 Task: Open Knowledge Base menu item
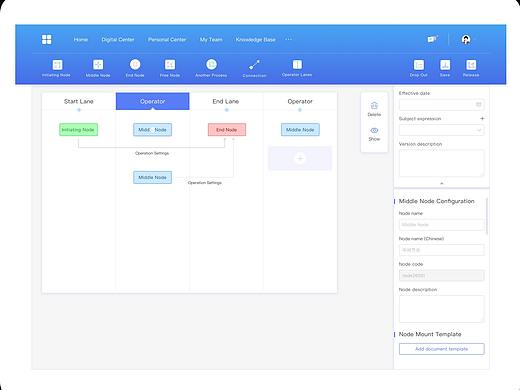pos(256,40)
